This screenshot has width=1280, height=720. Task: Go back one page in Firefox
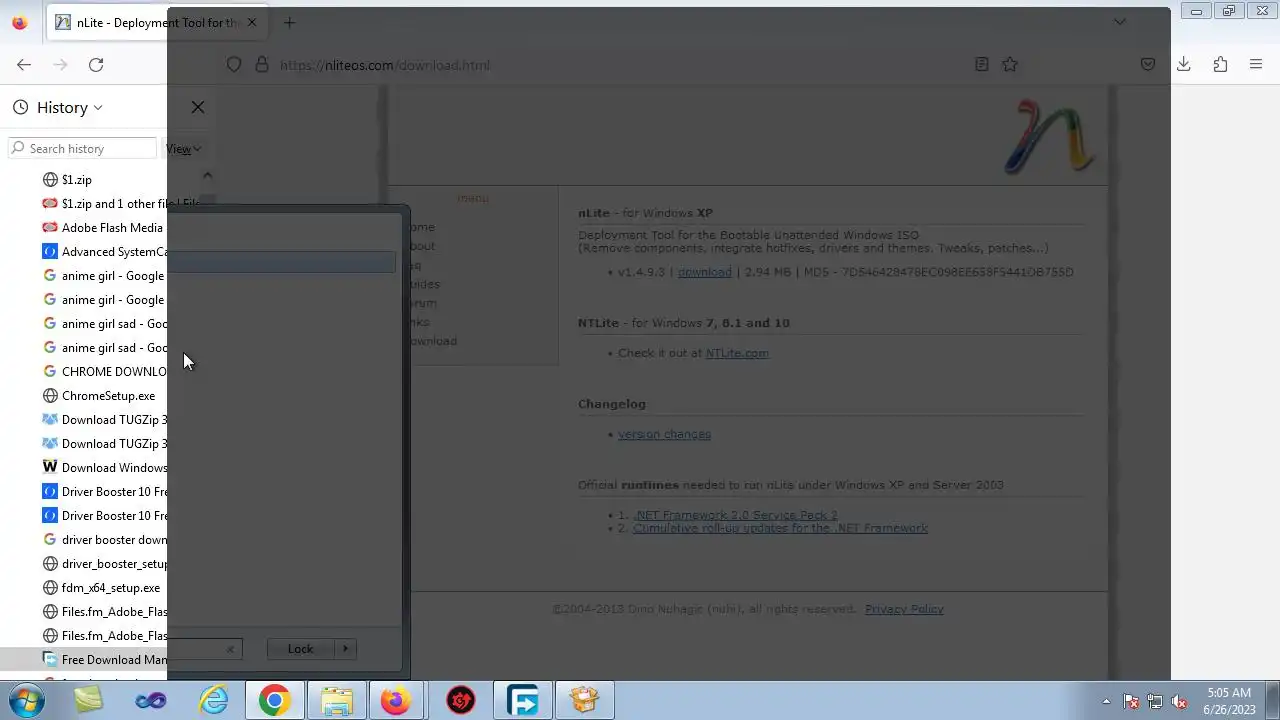(x=24, y=64)
